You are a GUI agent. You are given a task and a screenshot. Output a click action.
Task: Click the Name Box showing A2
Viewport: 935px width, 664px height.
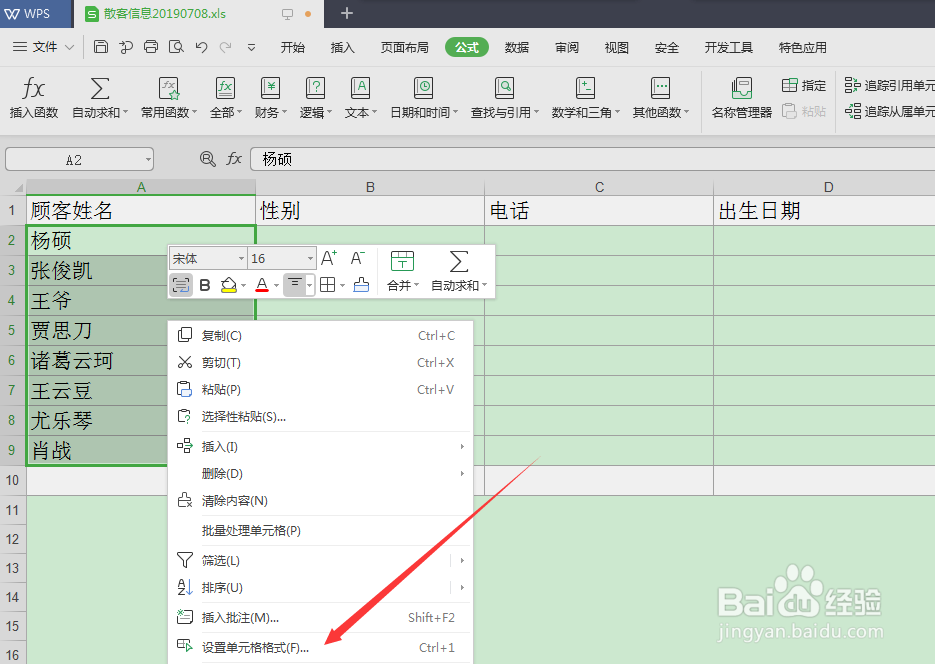coord(74,159)
